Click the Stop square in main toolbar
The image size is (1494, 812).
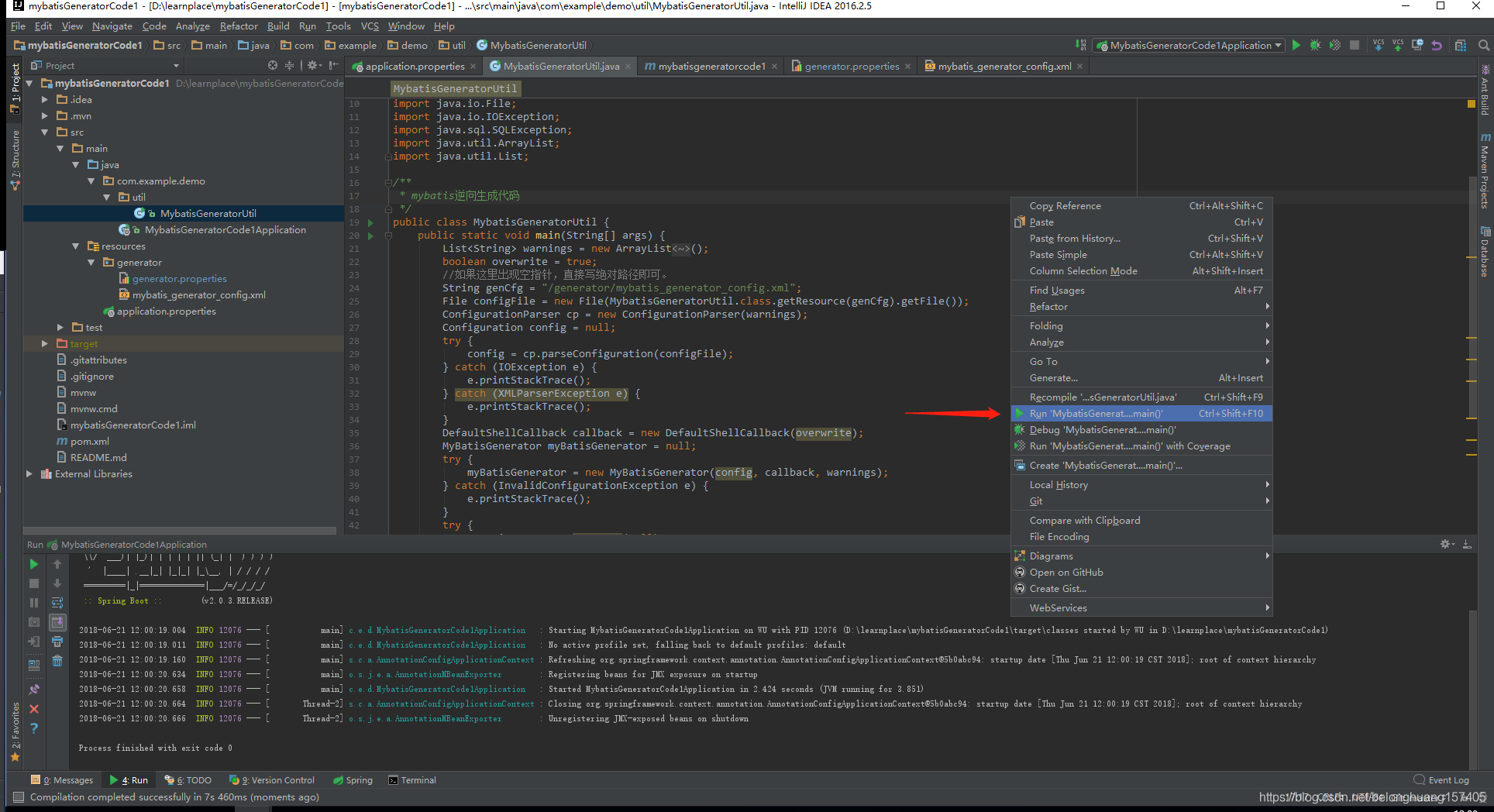pos(1355,46)
